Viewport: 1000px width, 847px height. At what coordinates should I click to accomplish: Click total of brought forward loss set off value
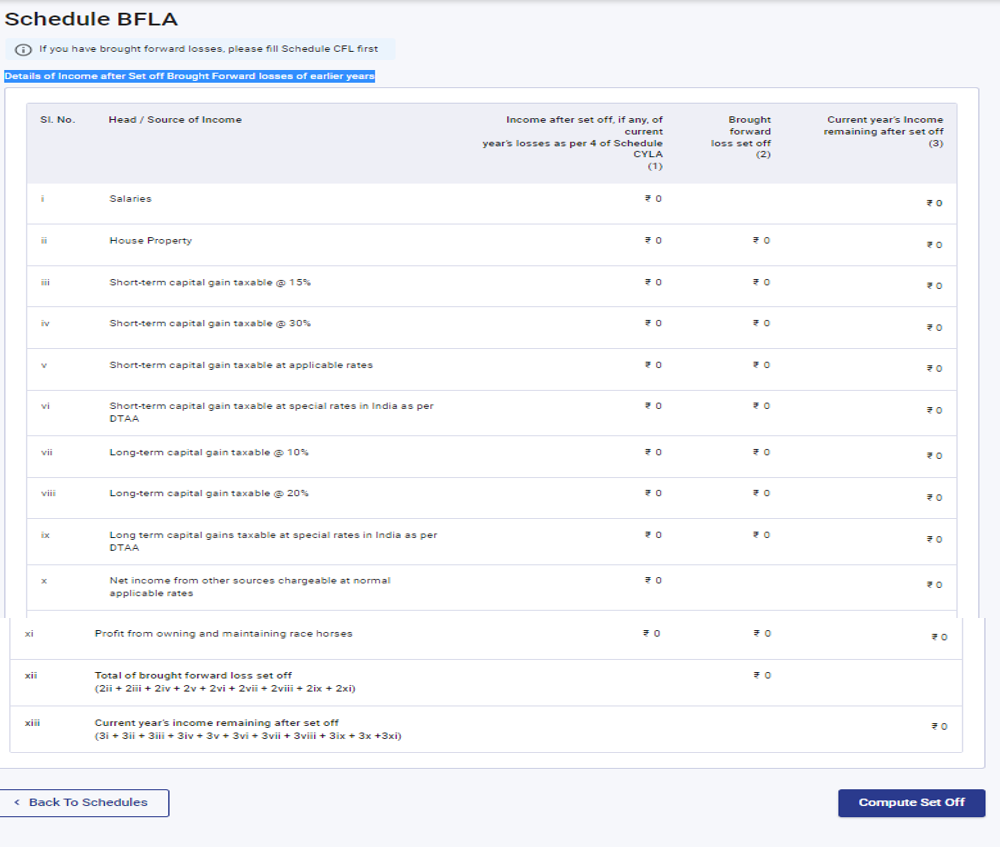[761, 676]
